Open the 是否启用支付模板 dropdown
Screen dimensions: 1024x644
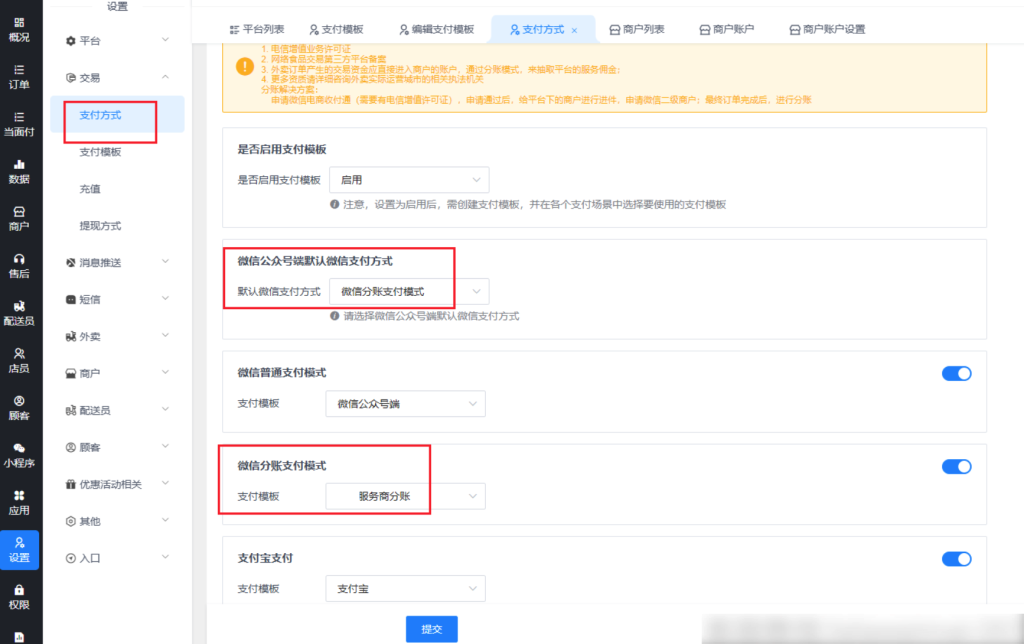[x=408, y=180]
